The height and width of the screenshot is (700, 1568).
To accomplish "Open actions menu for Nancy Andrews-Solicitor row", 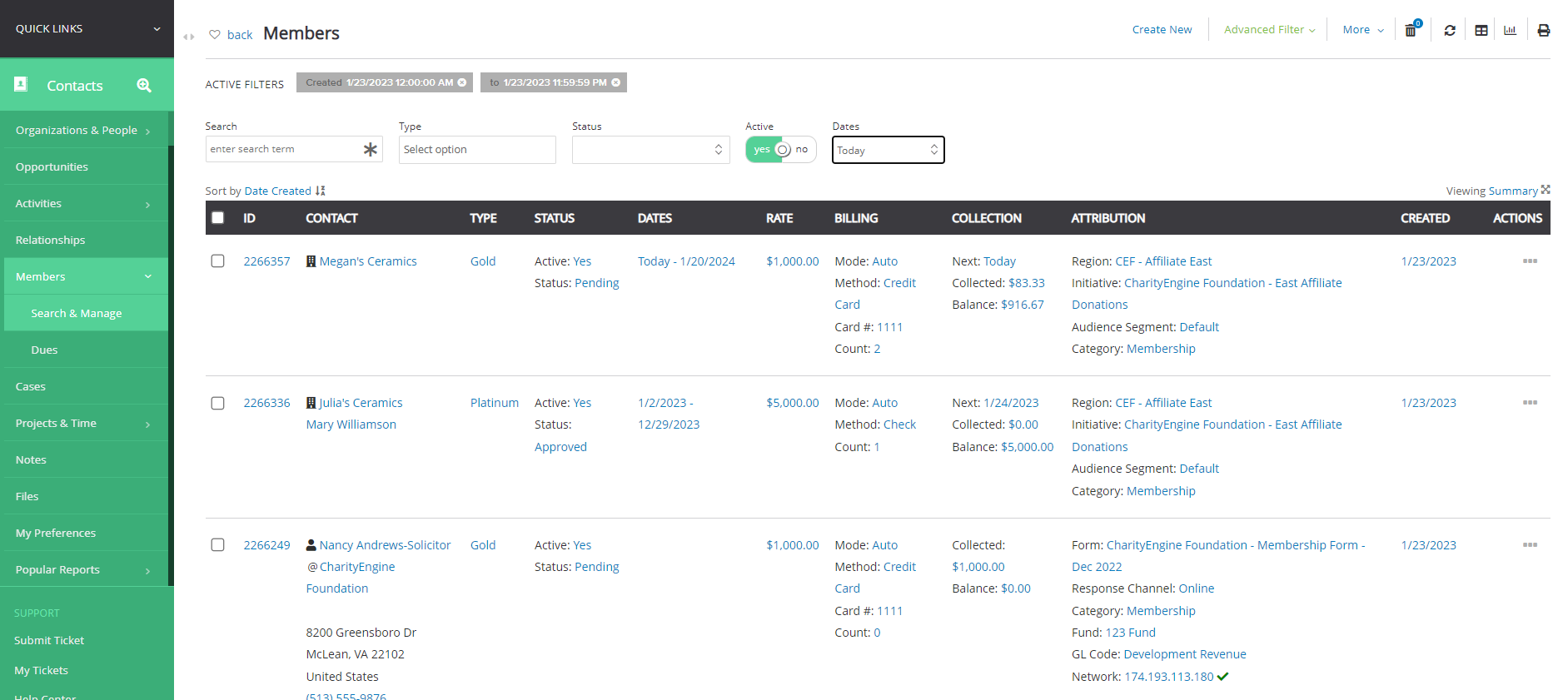I will (x=1530, y=545).
